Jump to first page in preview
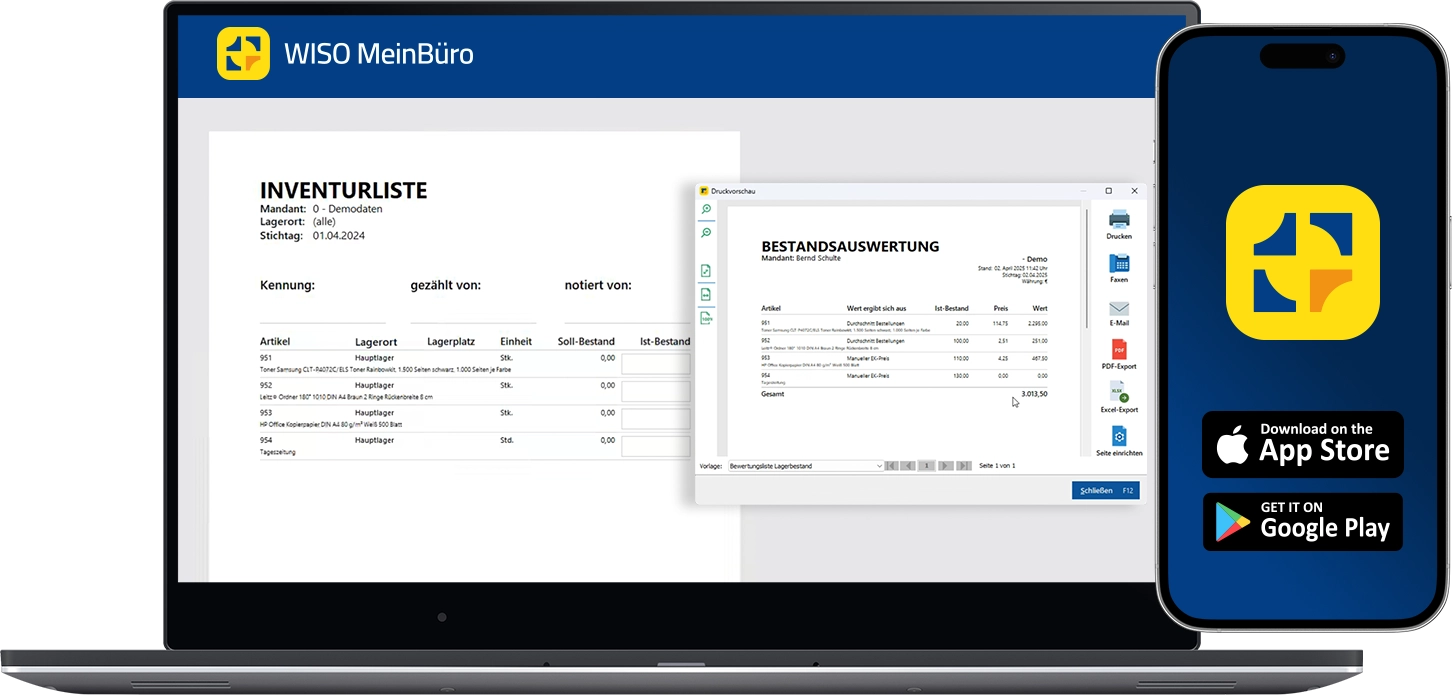 tap(891, 466)
